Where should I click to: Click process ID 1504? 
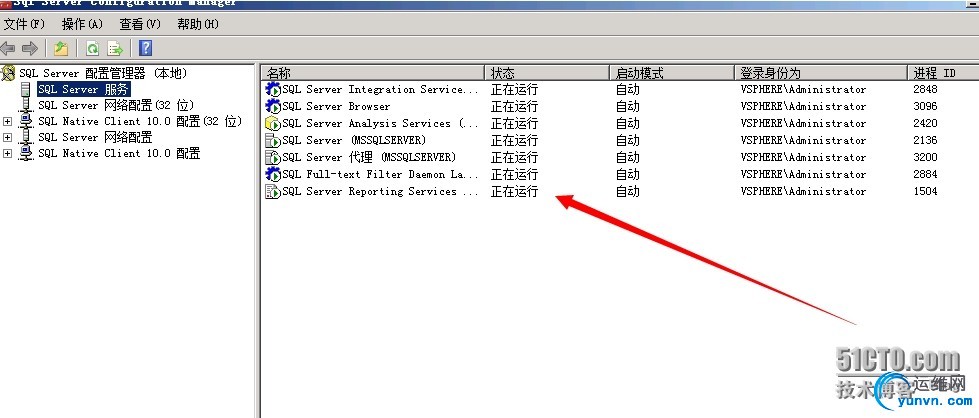tap(925, 191)
